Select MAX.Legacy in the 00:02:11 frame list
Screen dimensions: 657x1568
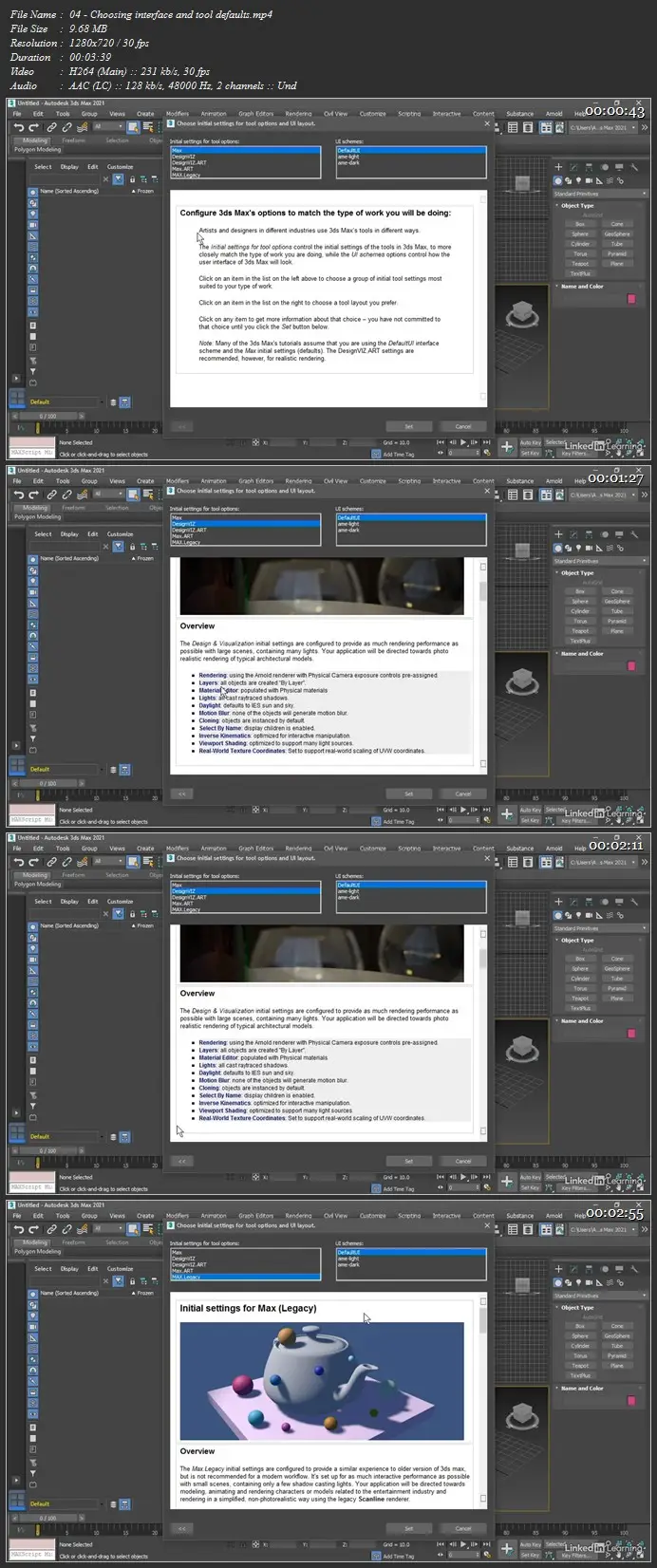[245, 910]
